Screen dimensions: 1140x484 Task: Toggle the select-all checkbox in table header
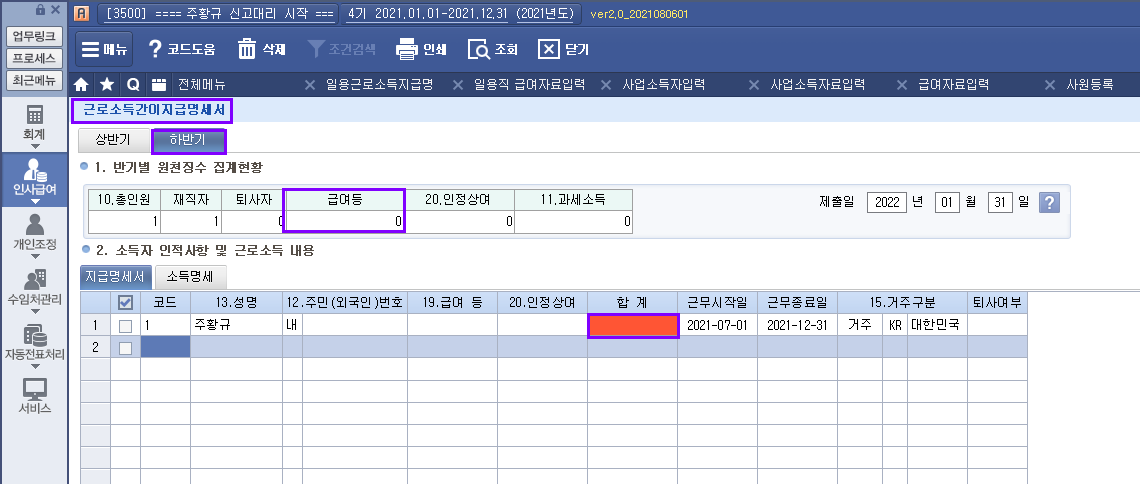click(124, 302)
